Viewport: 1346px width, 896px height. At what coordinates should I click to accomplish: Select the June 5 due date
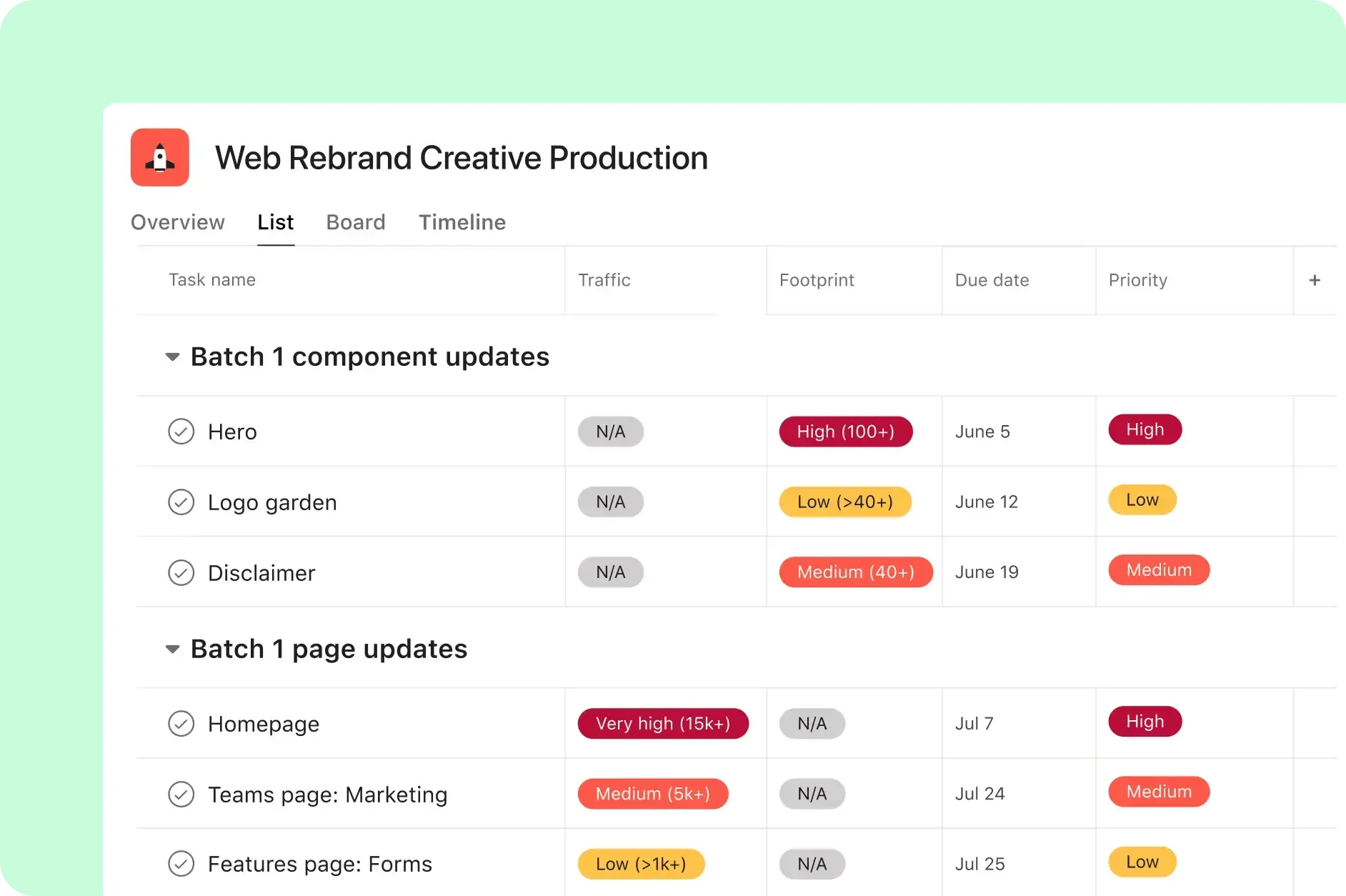coord(982,432)
